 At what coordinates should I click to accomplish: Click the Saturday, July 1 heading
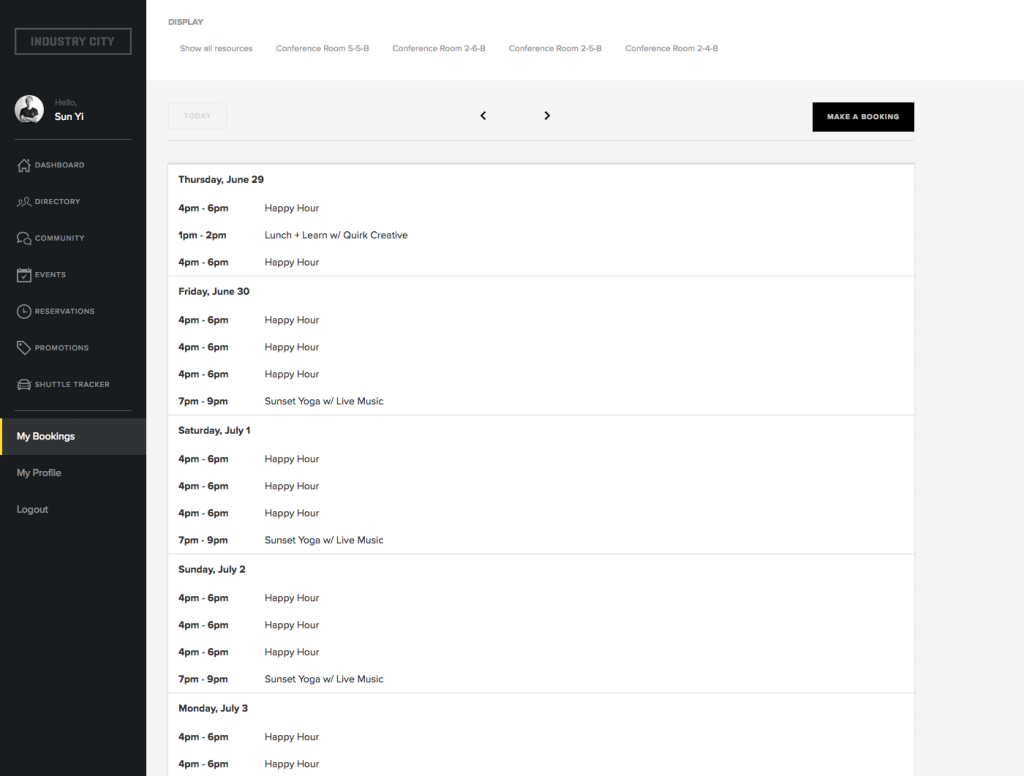tap(214, 430)
